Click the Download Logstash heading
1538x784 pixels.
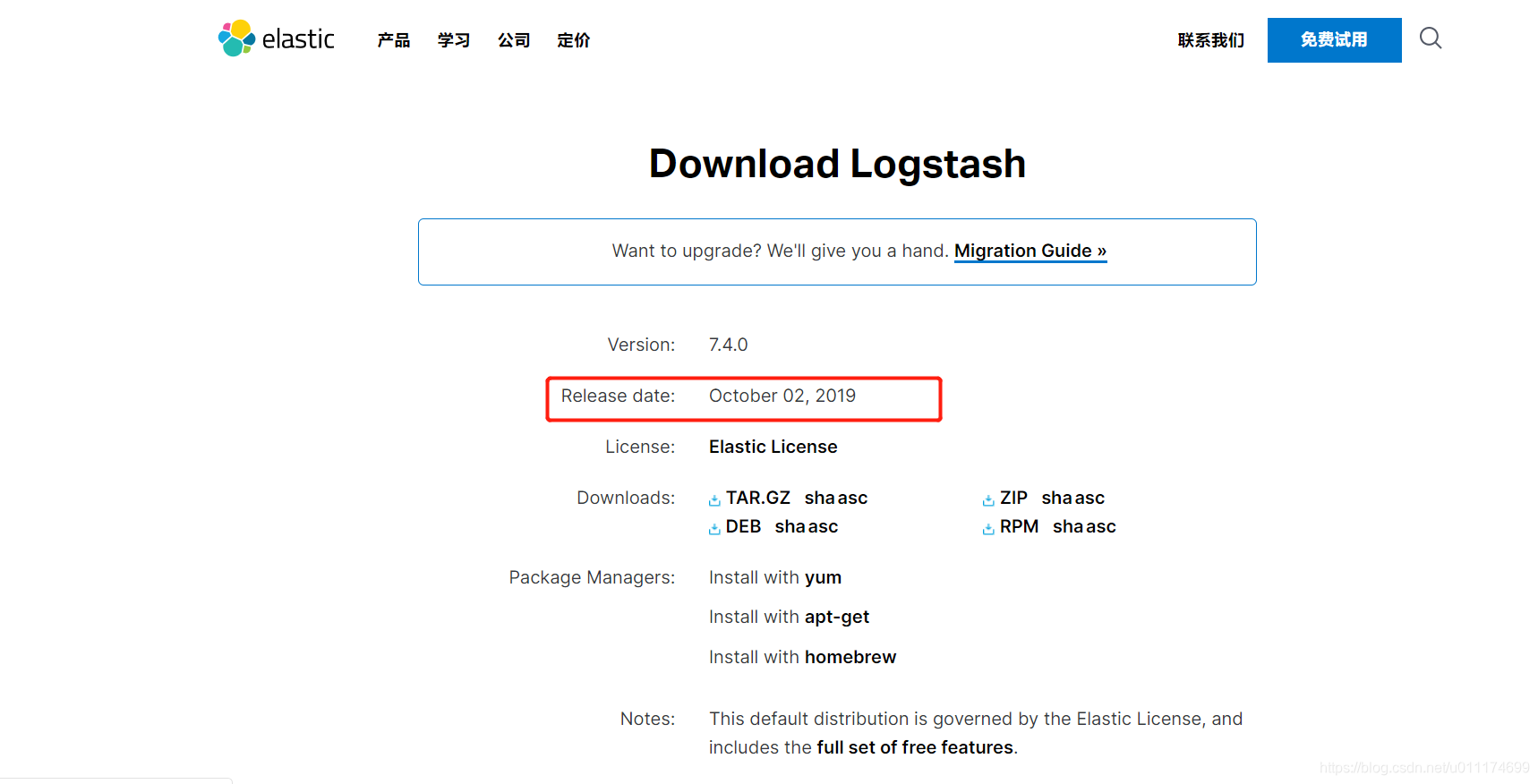click(x=837, y=164)
